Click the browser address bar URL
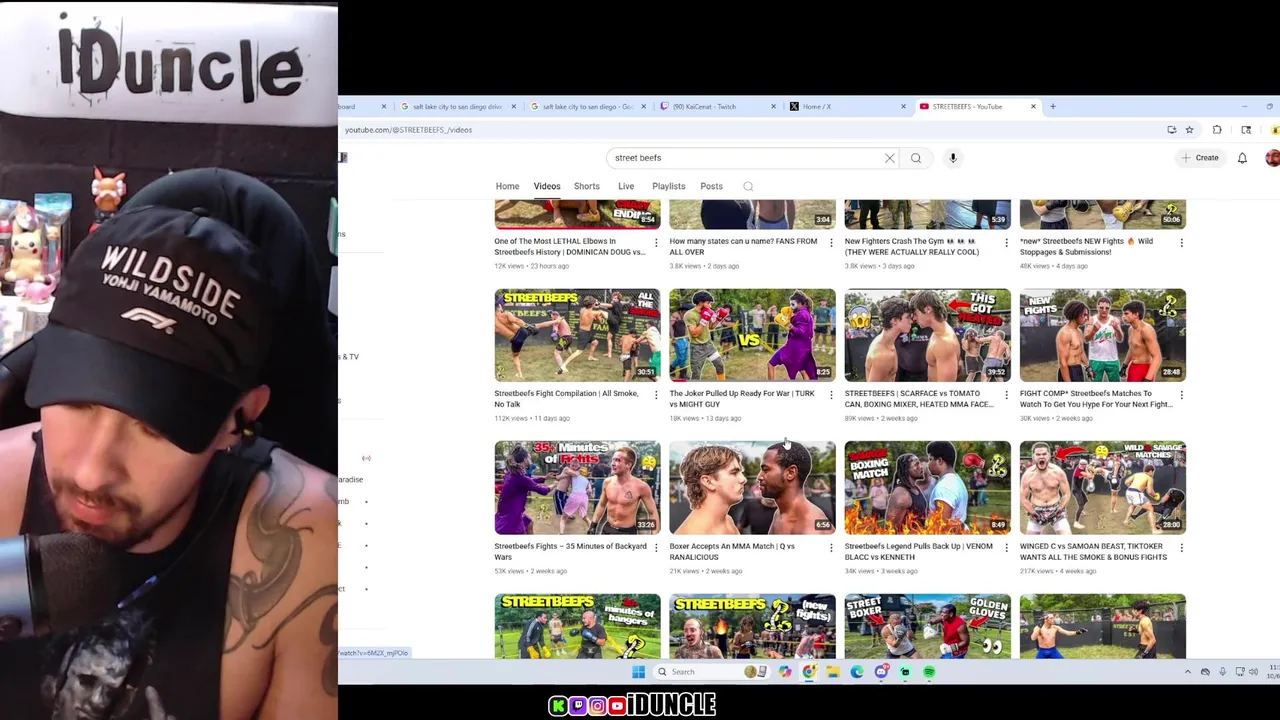Screen dimensions: 1280x720 (408, 130)
